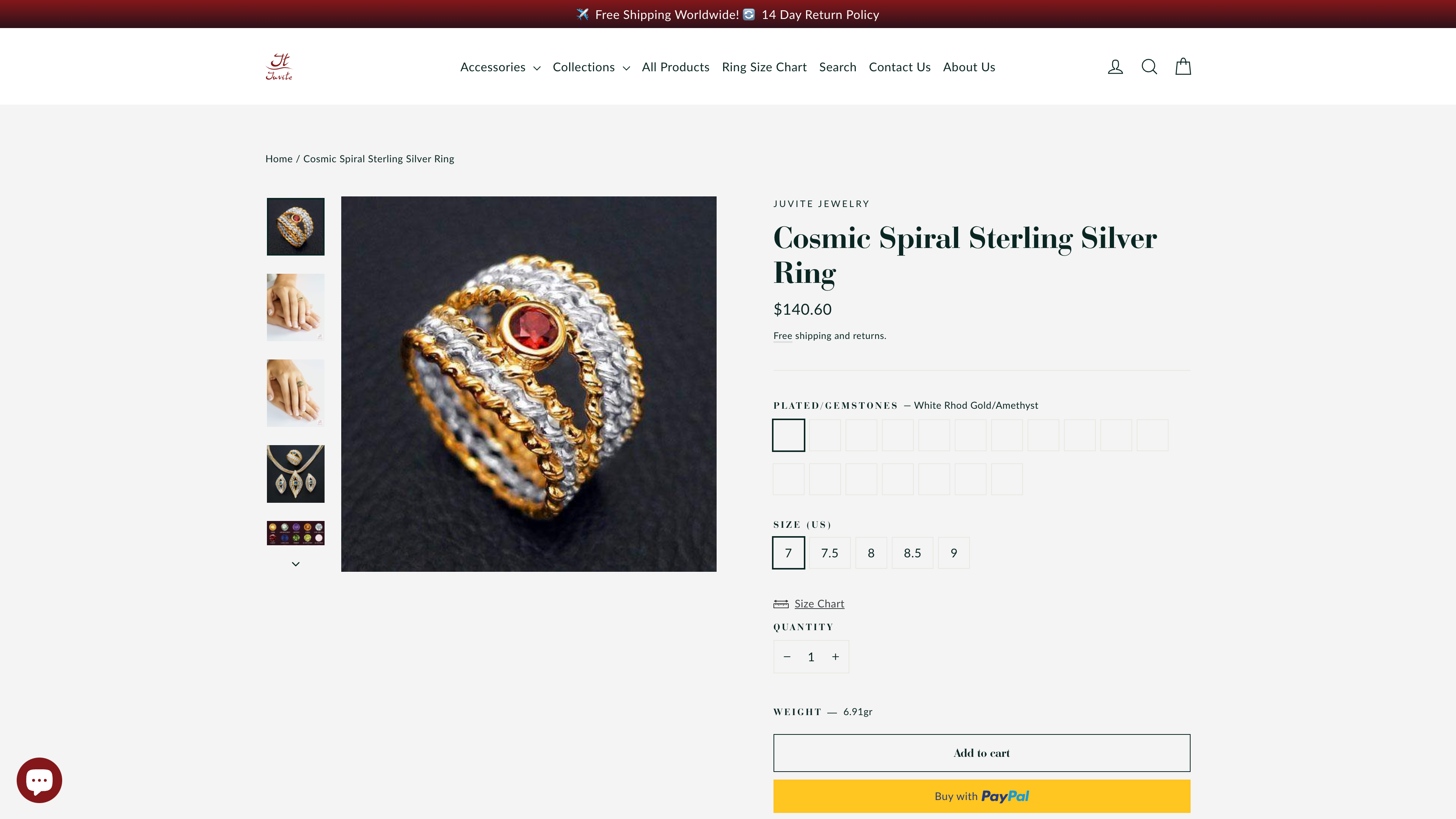Choose a different Plated/Gemstones variant swatch
The height and width of the screenshot is (819, 1456).
825,435
